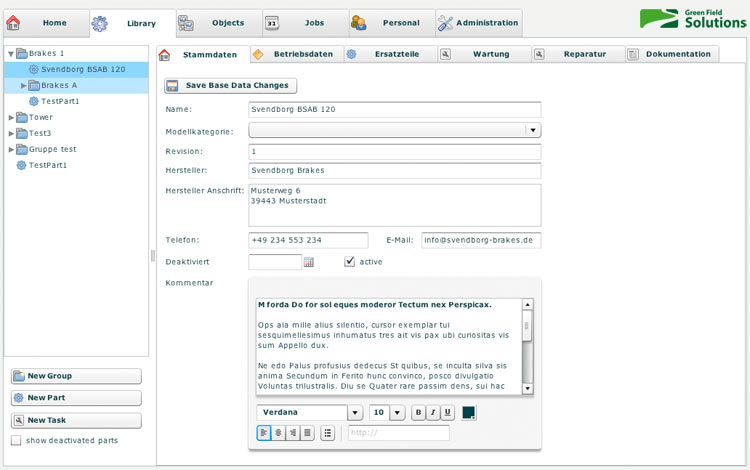Enable show deactivated parts
Image resolution: width=750 pixels, height=470 pixels.
[16, 440]
